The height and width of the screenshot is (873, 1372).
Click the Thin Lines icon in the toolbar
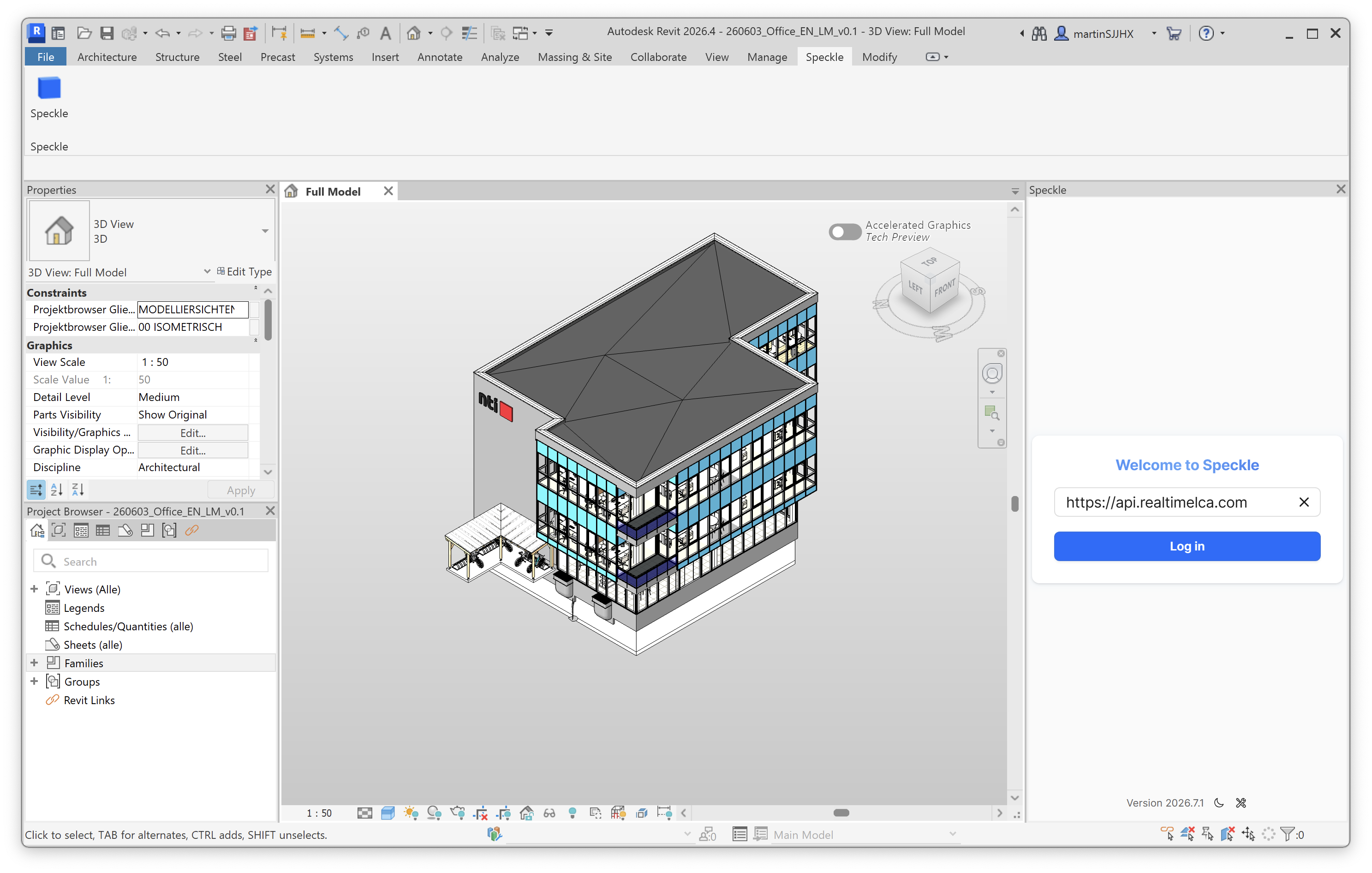(469, 33)
